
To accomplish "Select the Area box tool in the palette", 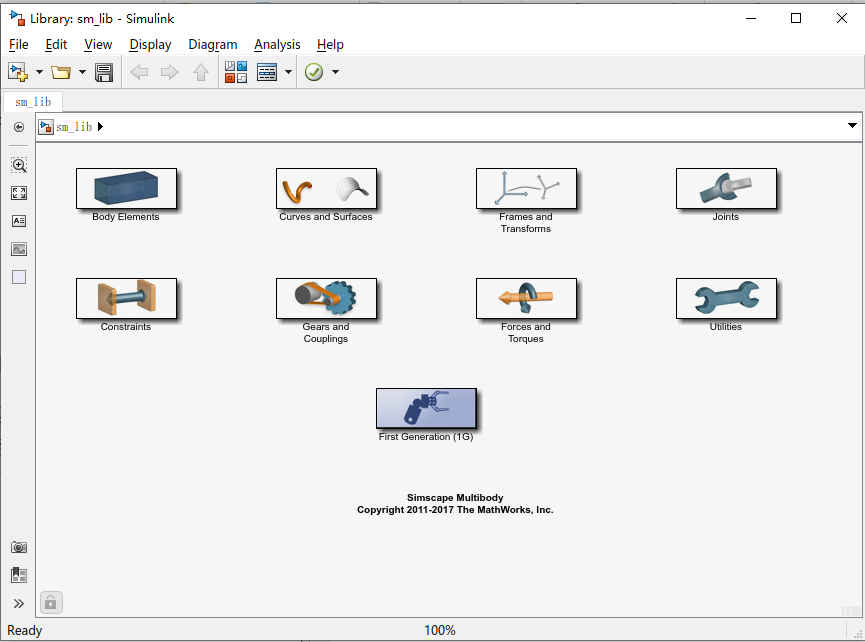I will point(18,277).
